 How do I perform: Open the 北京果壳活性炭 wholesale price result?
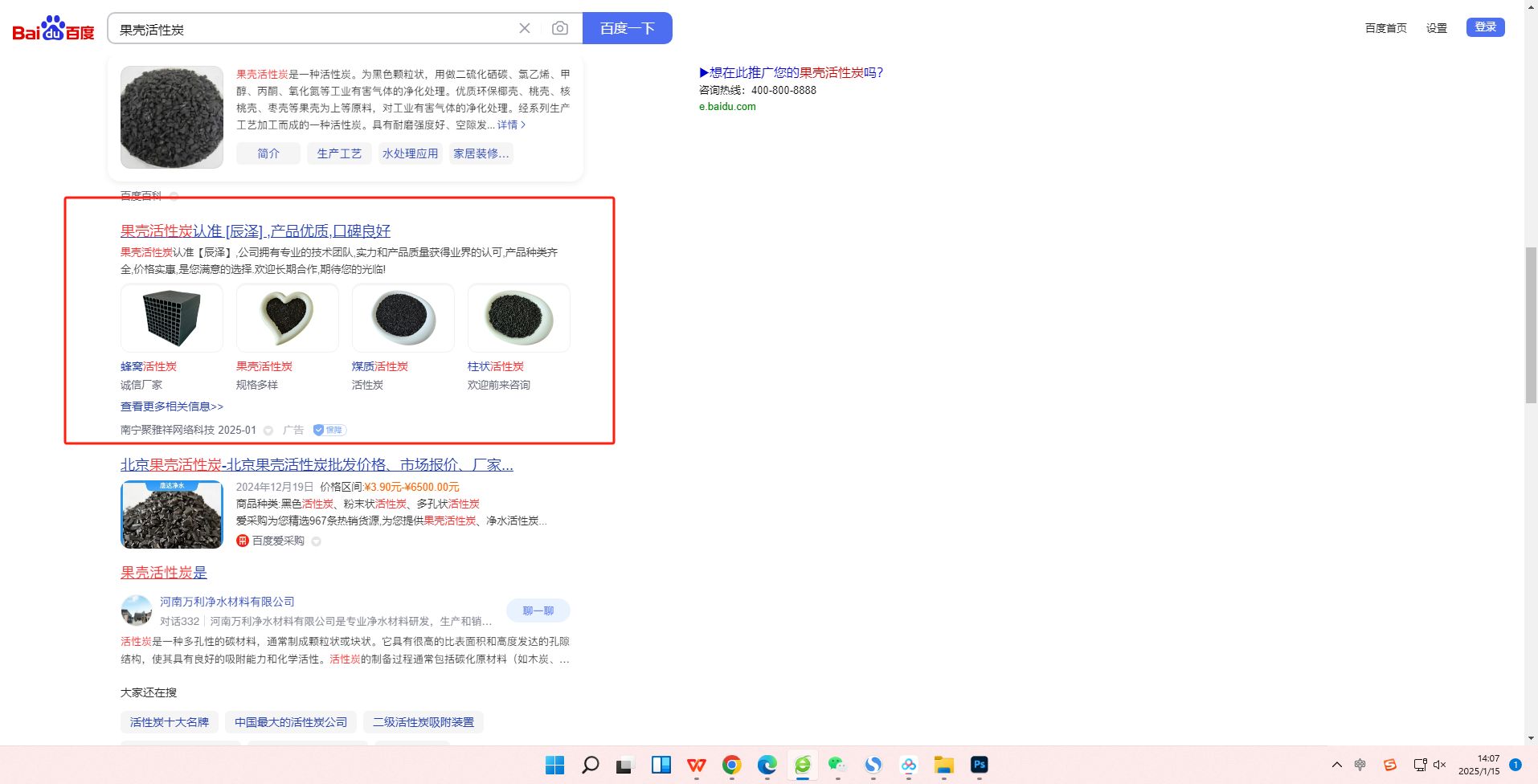(x=317, y=465)
